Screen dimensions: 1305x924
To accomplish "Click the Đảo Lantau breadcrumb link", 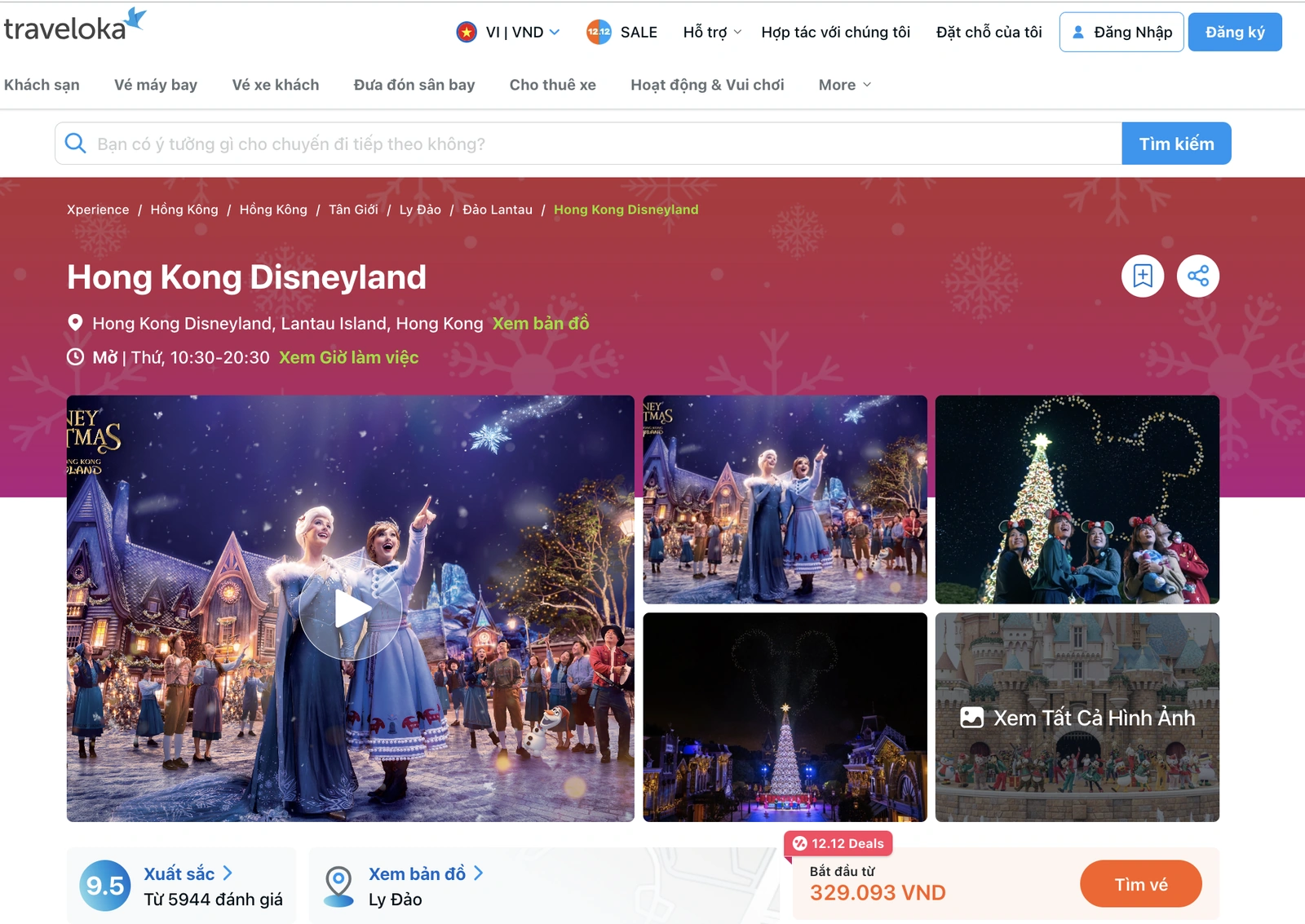I will (498, 210).
